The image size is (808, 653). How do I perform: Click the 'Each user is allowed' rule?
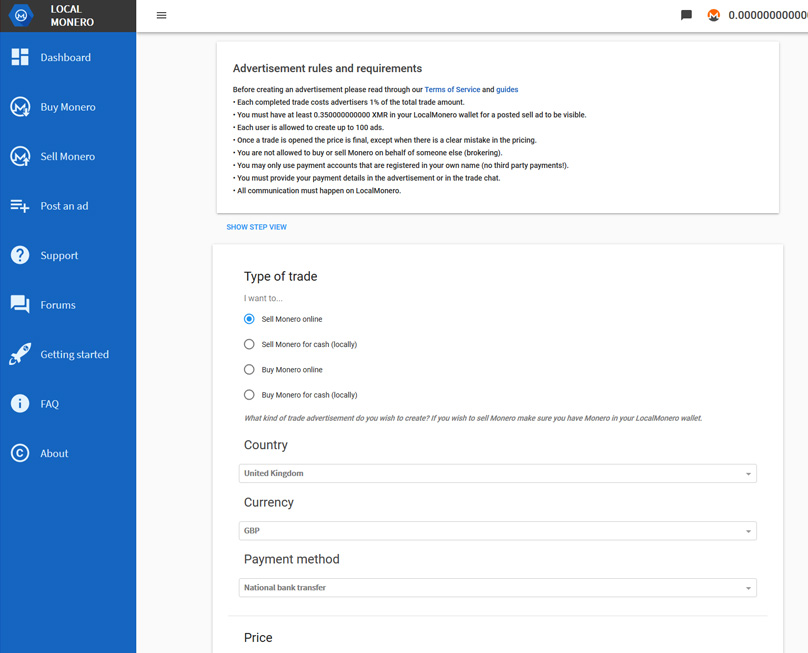(x=308, y=127)
